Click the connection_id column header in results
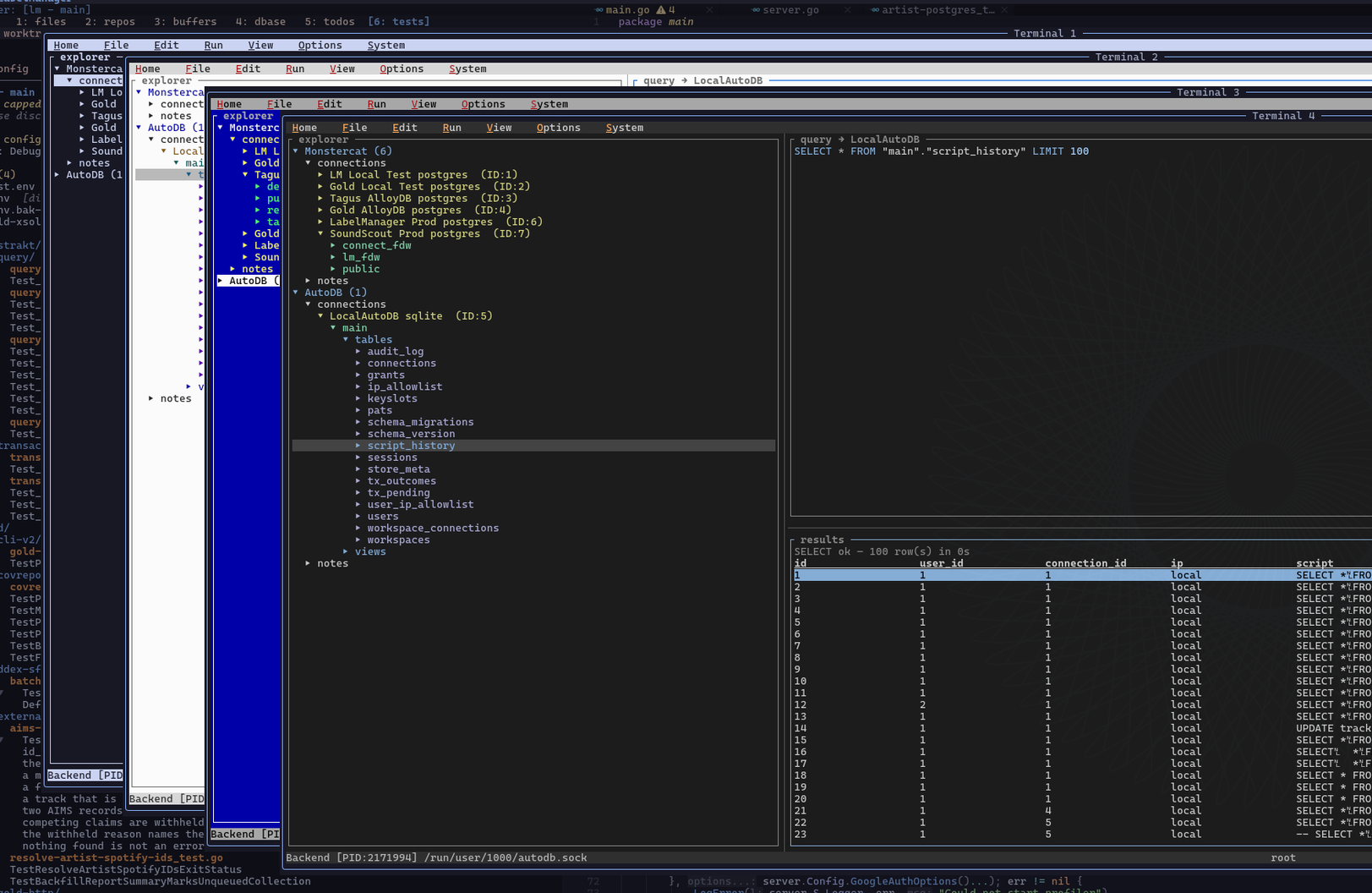Image resolution: width=1372 pixels, height=893 pixels. 1085,564
